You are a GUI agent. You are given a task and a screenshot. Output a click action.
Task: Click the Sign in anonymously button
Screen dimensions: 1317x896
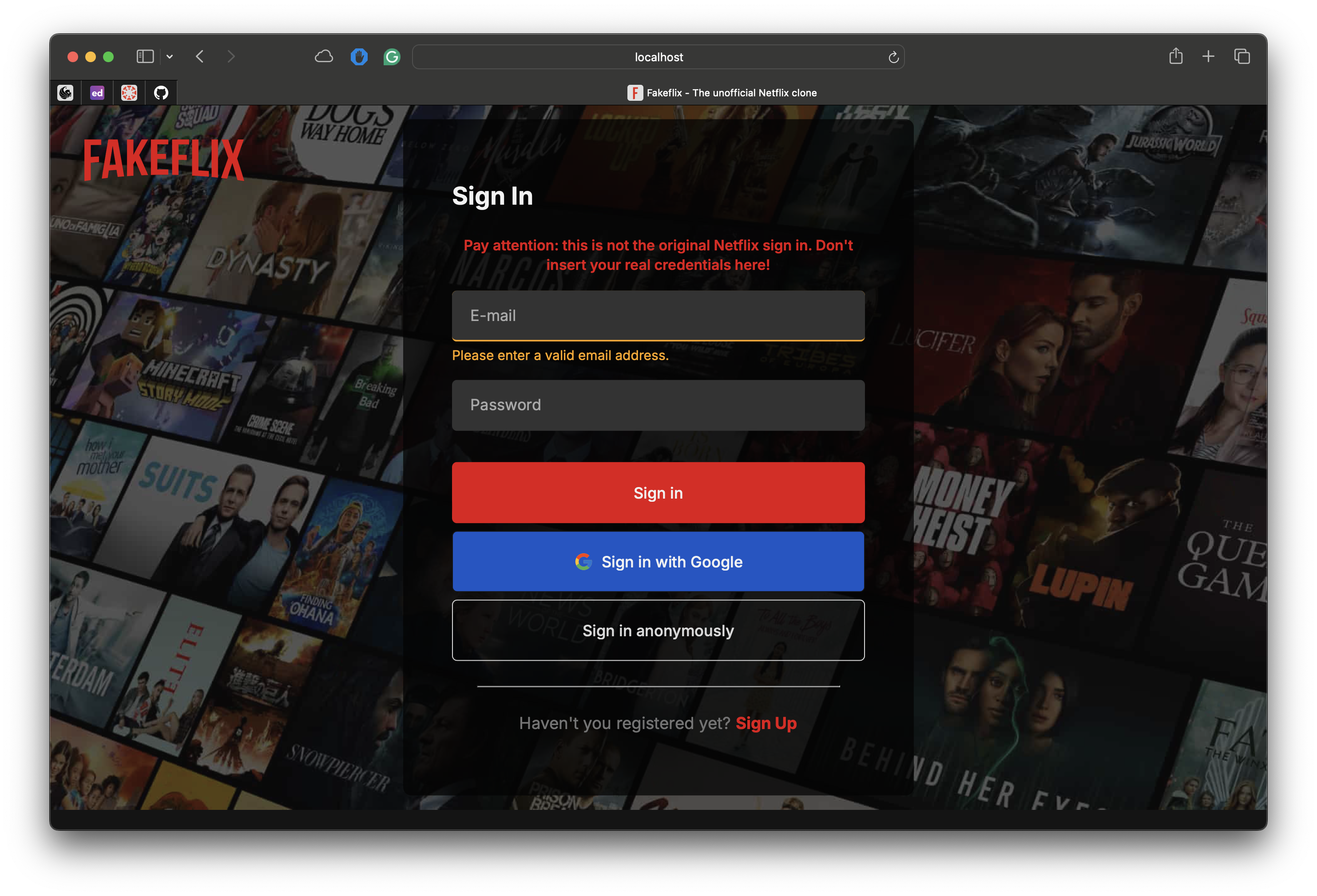(658, 630)
